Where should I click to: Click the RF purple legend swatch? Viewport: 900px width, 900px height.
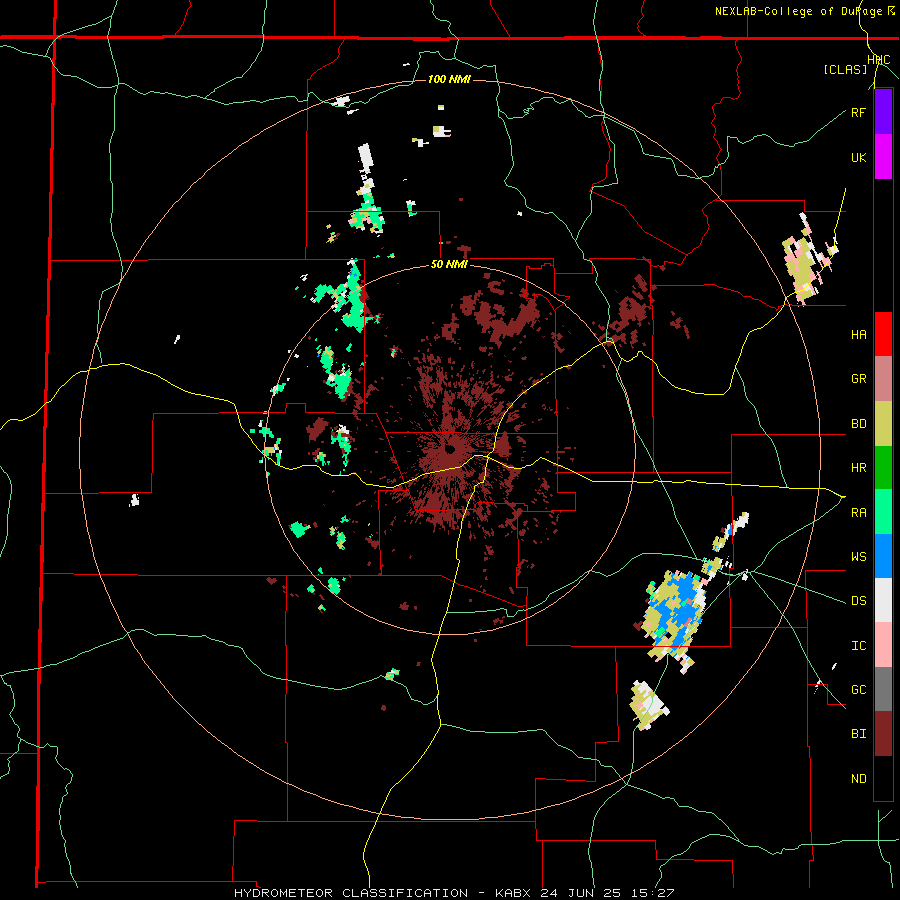(883, 112)
